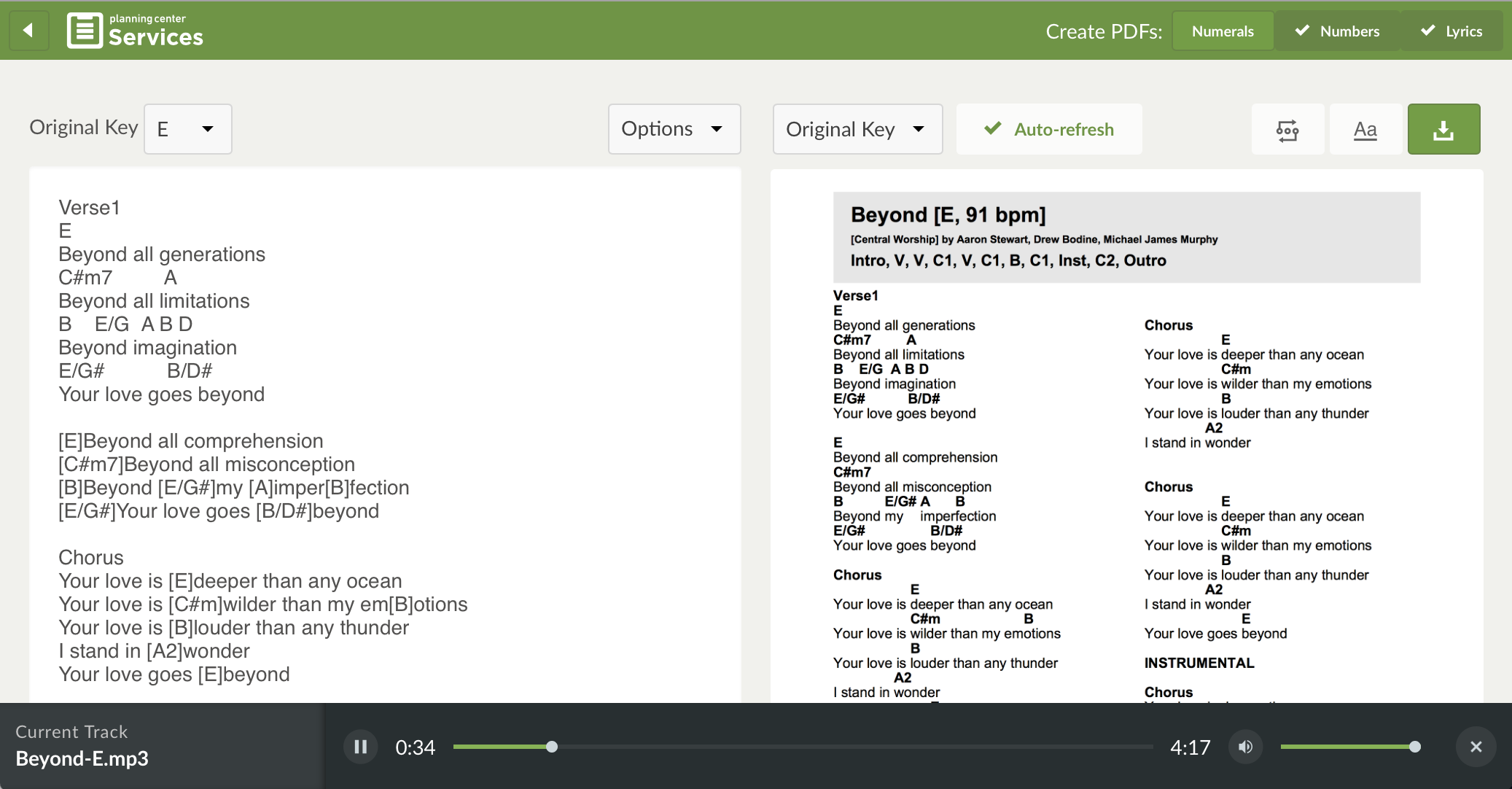1512x789 pixels.
Task: Disable the Auto-refresh toggle
Action: coord(1048,130)
